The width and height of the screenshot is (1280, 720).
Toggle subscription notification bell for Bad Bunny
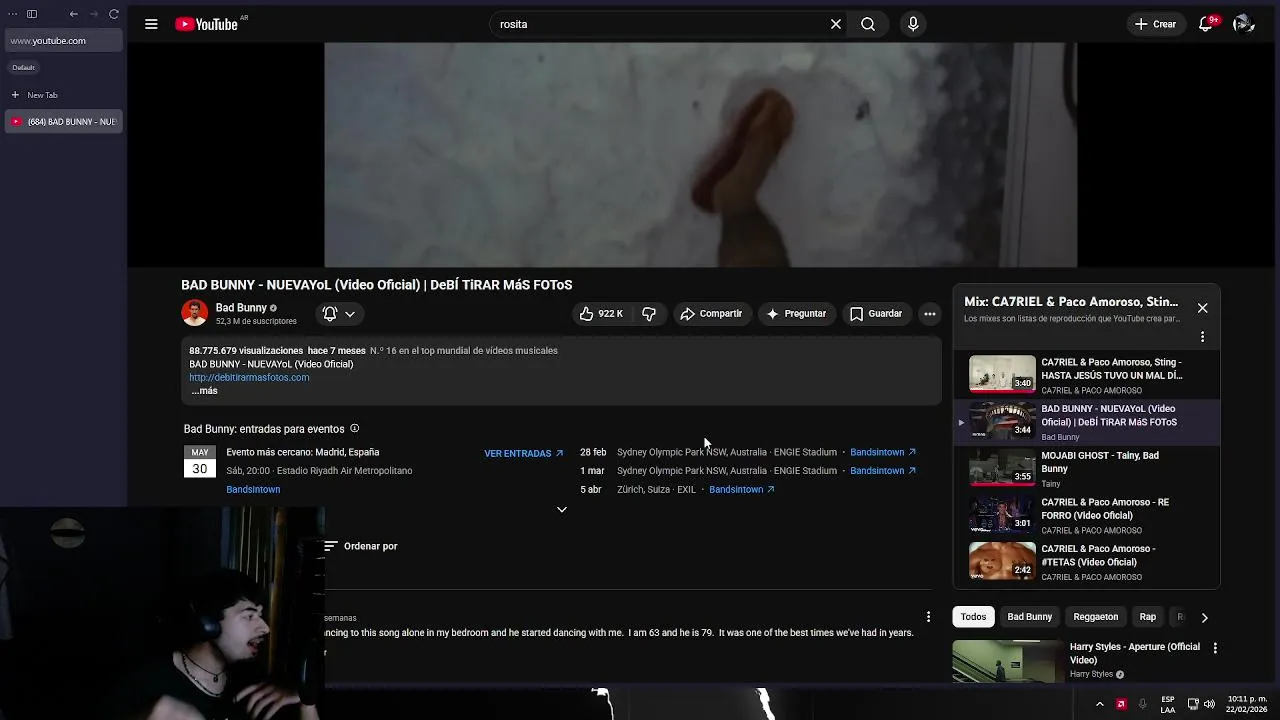click(339, 314)
